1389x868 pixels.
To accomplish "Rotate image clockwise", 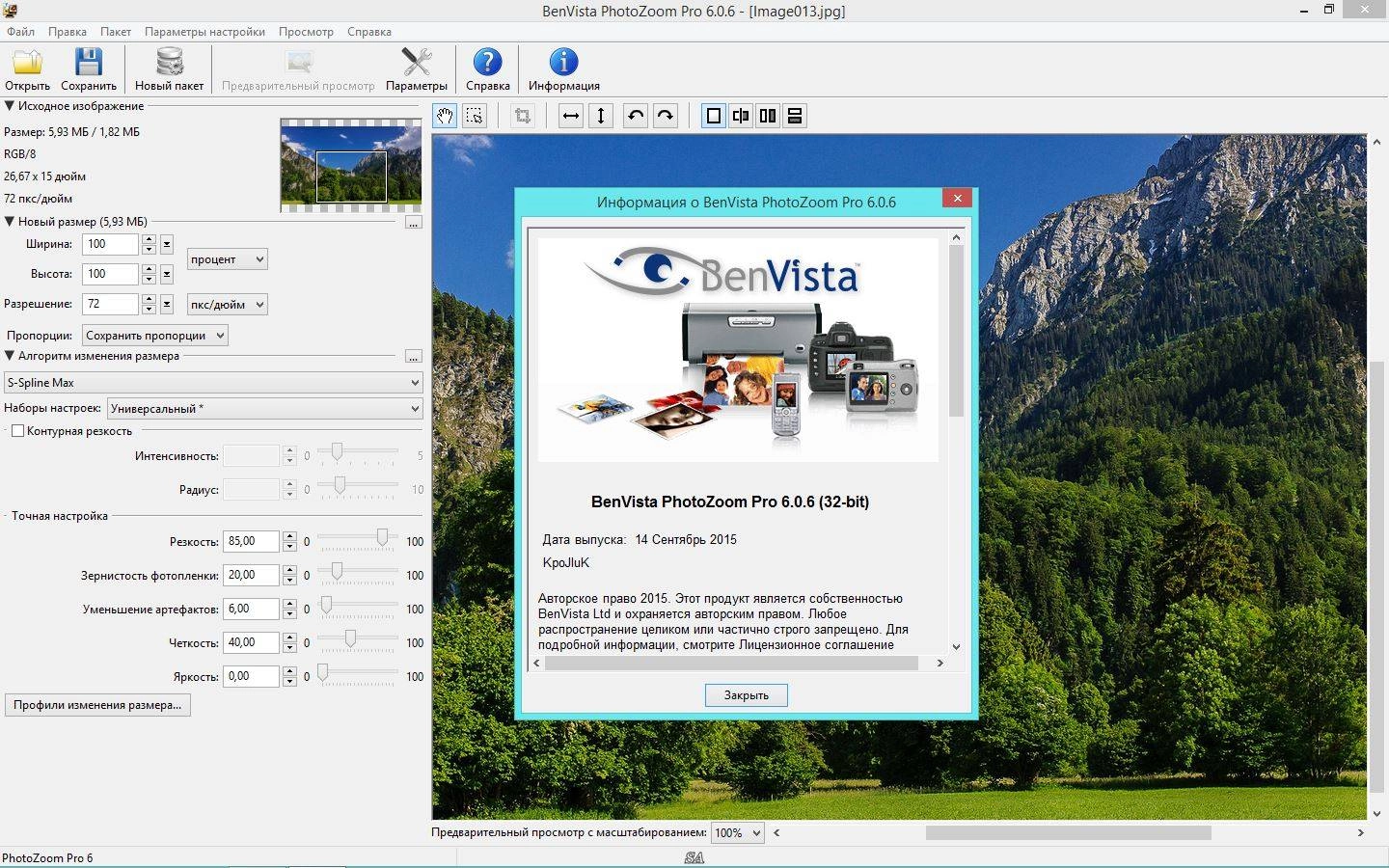I will [x=666, y=116].
